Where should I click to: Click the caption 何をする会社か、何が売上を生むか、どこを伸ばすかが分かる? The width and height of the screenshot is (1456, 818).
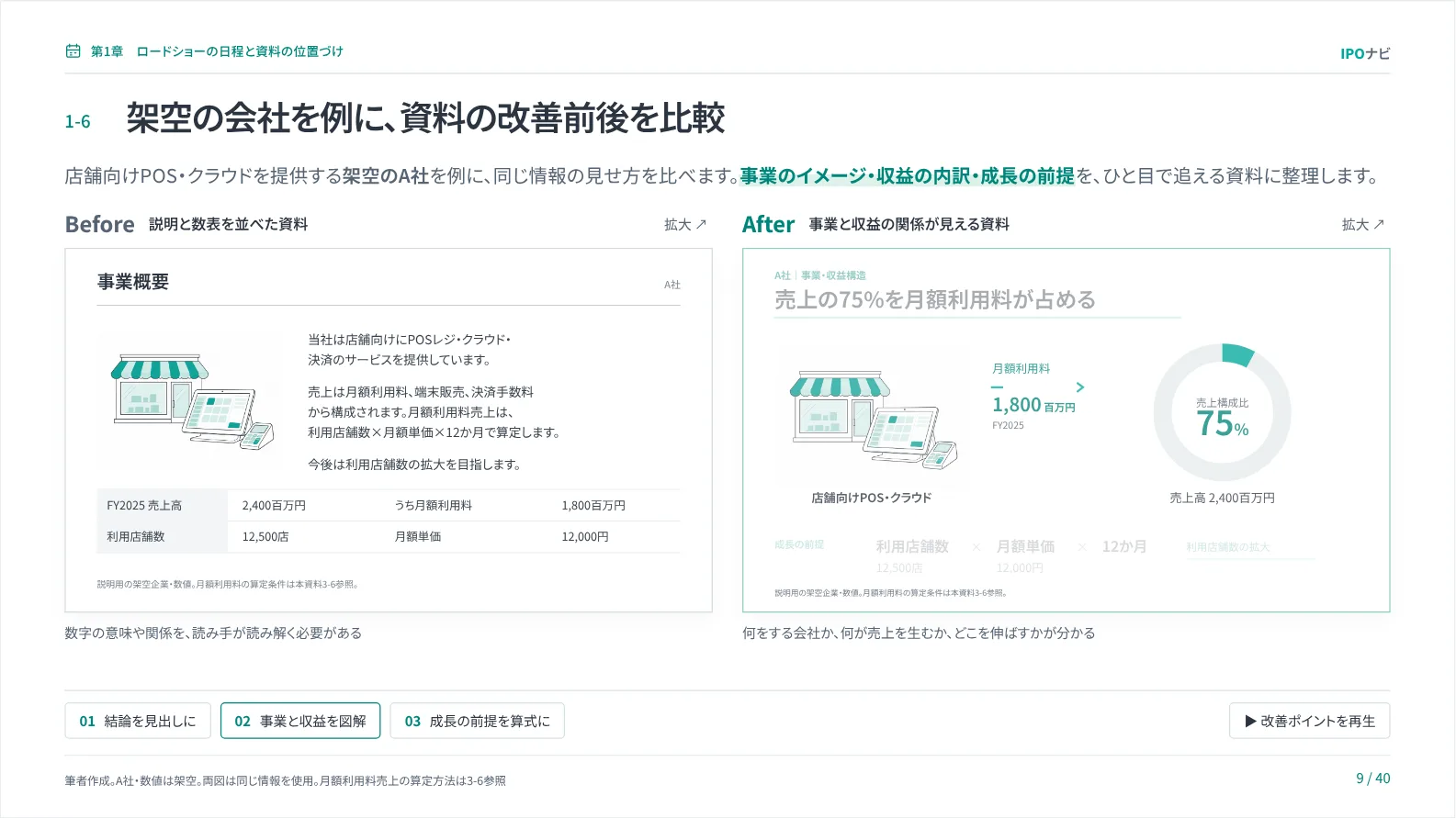[919, 633]
